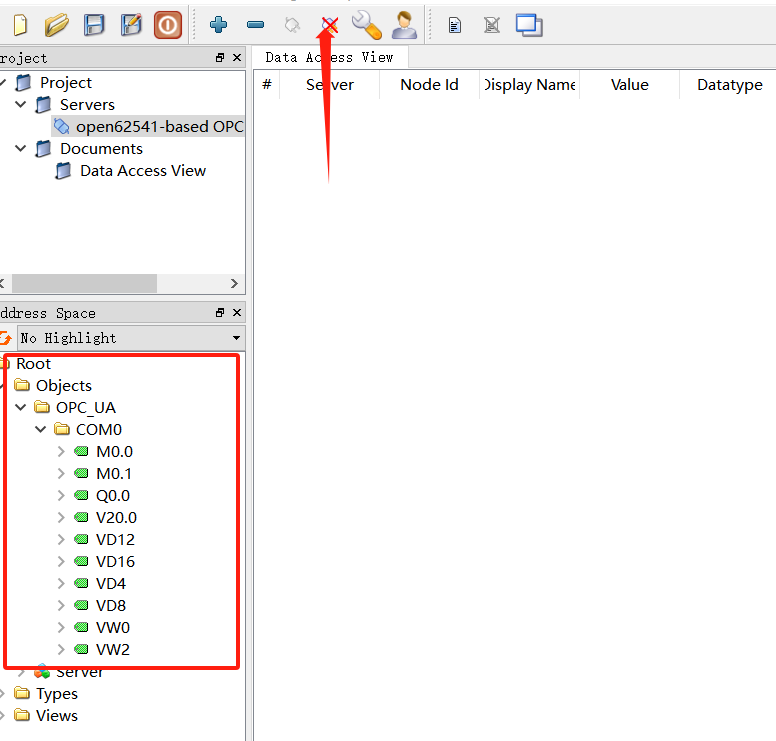776x741 pixels.
Task: Remove server with blue minus icon
Action: [x=255, y=24]
